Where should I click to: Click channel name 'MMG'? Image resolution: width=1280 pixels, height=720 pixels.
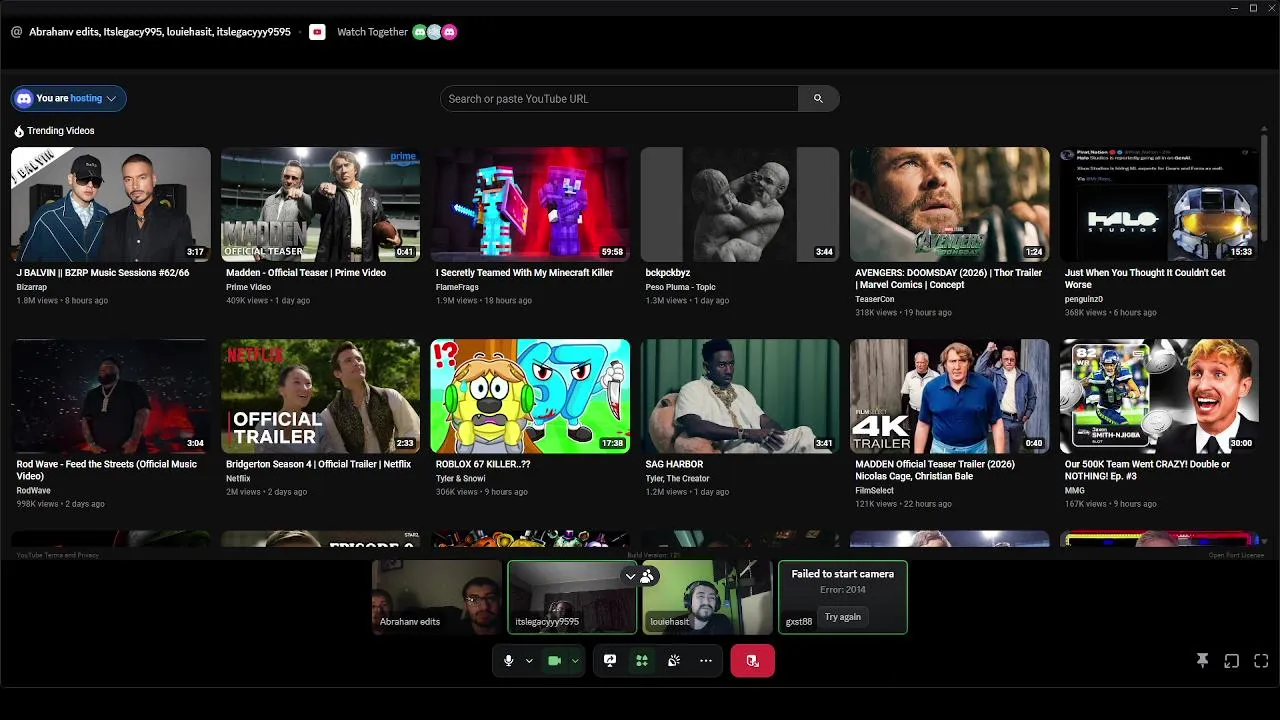click(1074, 490)
